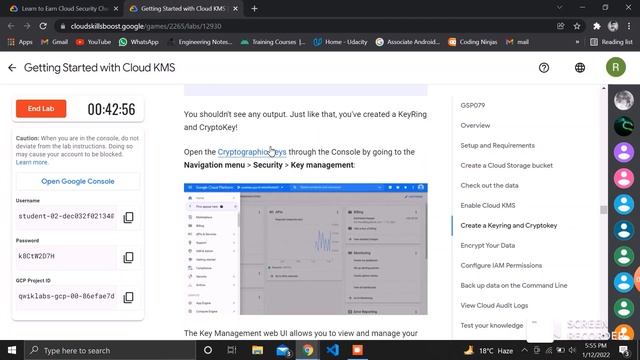Copy the GCP Project ID value
The height and width of the screenshot is (360, 640).
(128, 297)
